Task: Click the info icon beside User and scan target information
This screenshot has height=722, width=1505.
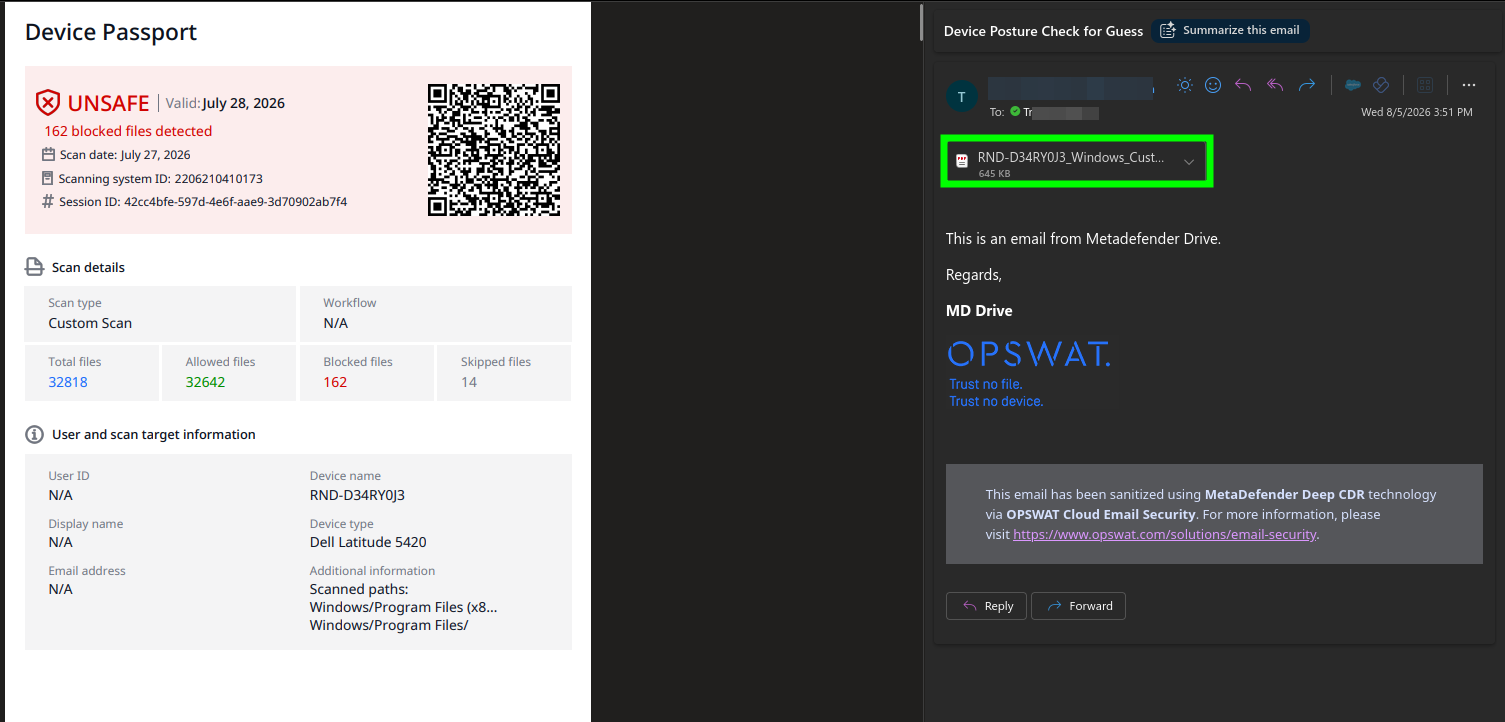Action: (34, 435)
